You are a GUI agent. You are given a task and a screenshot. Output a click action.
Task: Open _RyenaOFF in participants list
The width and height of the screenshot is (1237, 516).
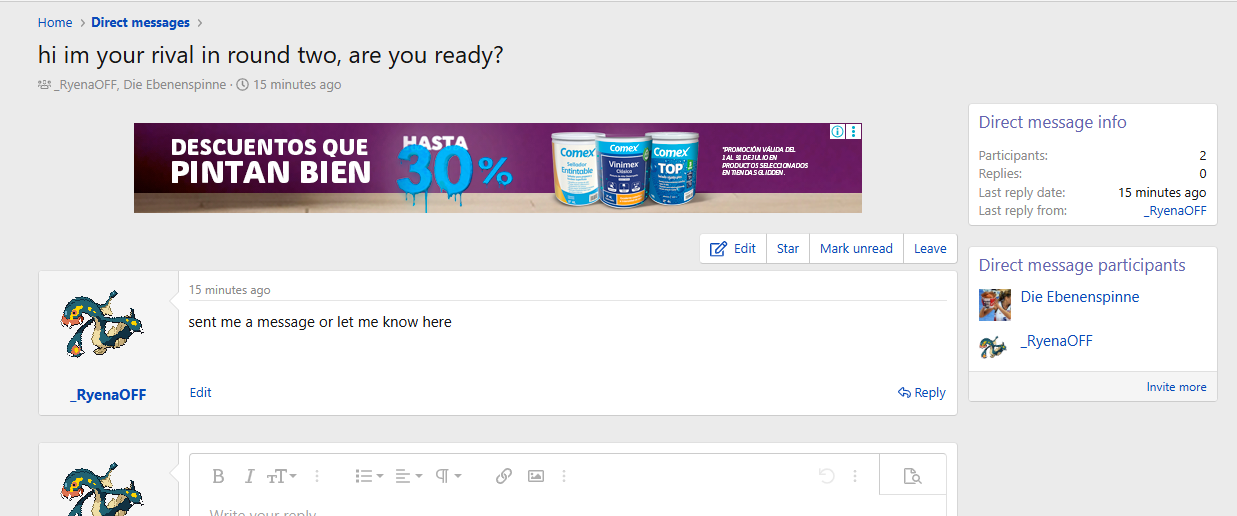[x=1057, y=341]
